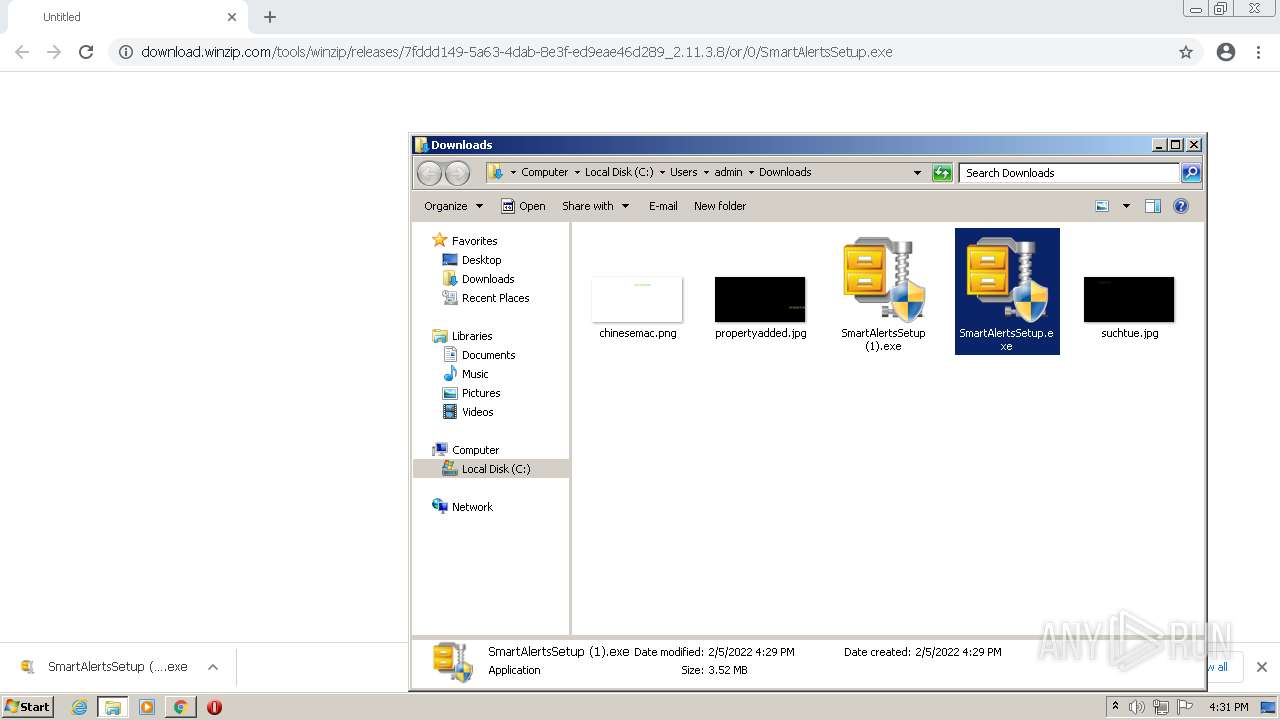Viewport: 1280px width, 720px height.
Task: Open volume control in system tray
Action: point(1137,707)
